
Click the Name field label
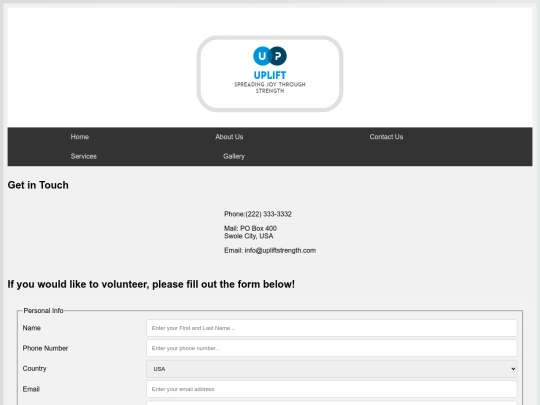32,328
